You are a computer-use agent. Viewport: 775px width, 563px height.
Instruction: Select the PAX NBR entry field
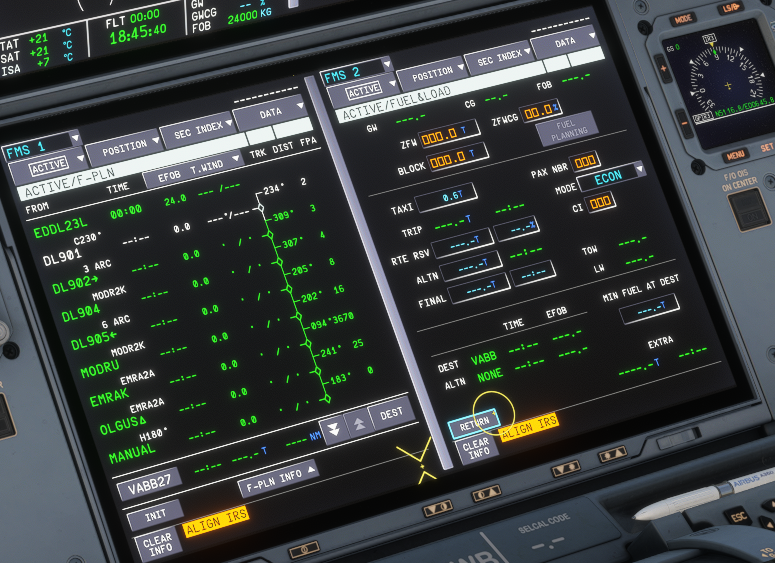click(x=585, y=161)
